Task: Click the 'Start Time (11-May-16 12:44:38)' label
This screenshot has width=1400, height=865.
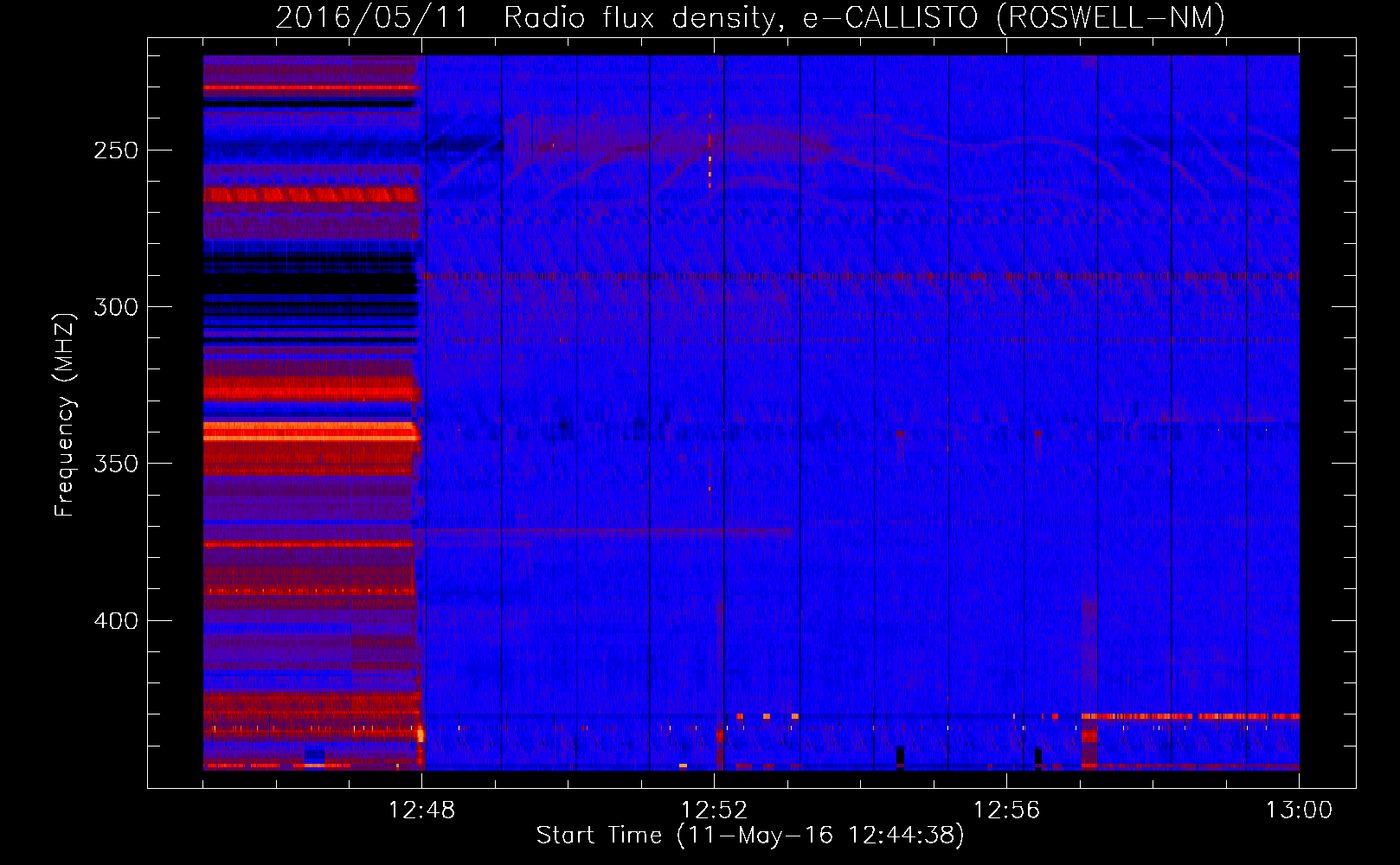Action: pos(750,836)
